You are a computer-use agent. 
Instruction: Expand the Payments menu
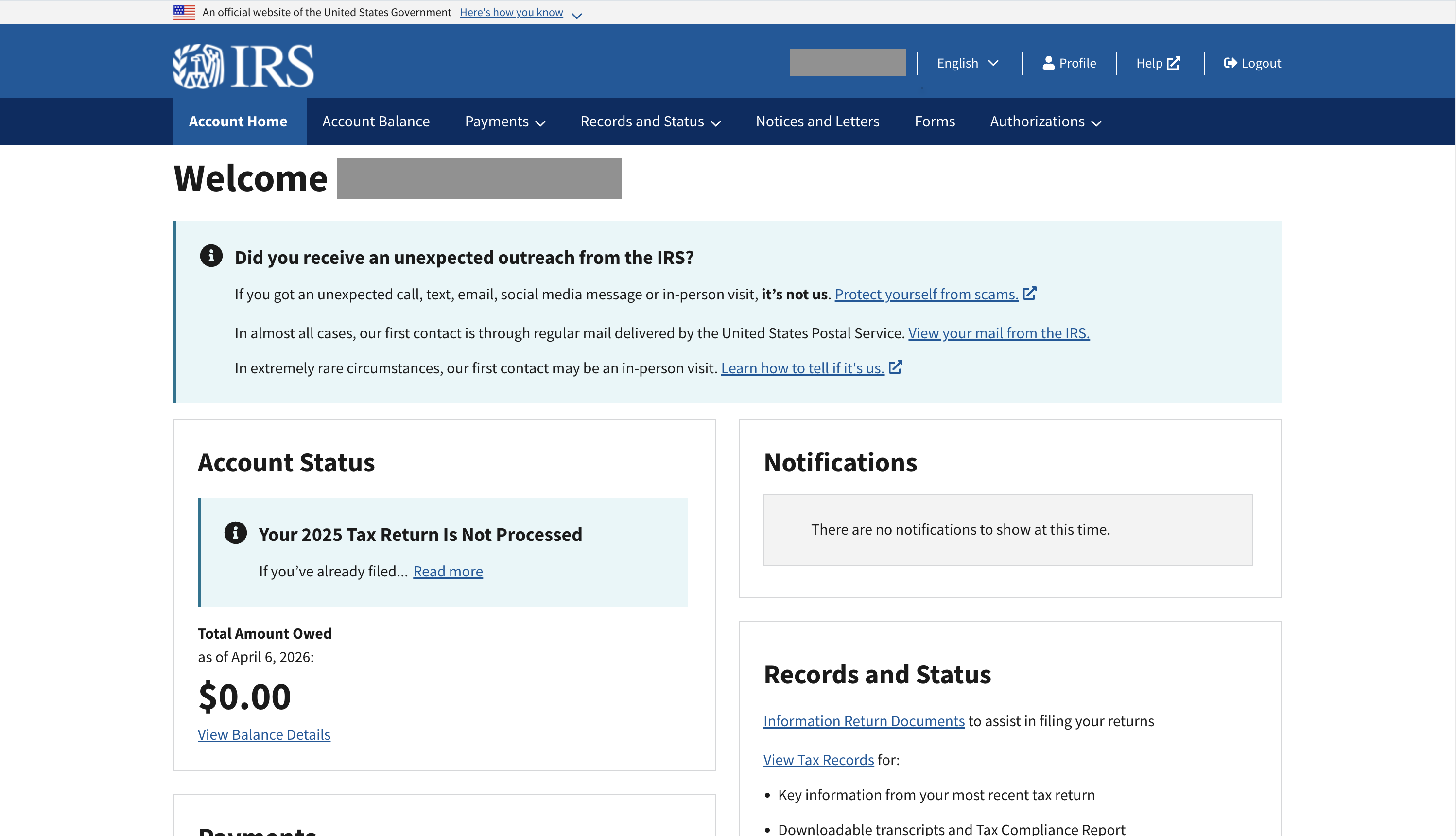504,122
